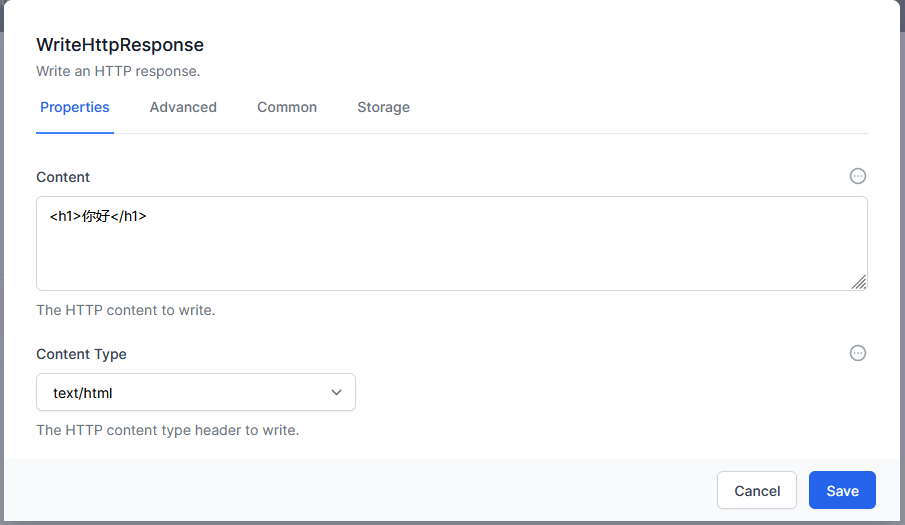Click the Content field label
This screenshot has height=525, width=905.
tap(63, 177)
